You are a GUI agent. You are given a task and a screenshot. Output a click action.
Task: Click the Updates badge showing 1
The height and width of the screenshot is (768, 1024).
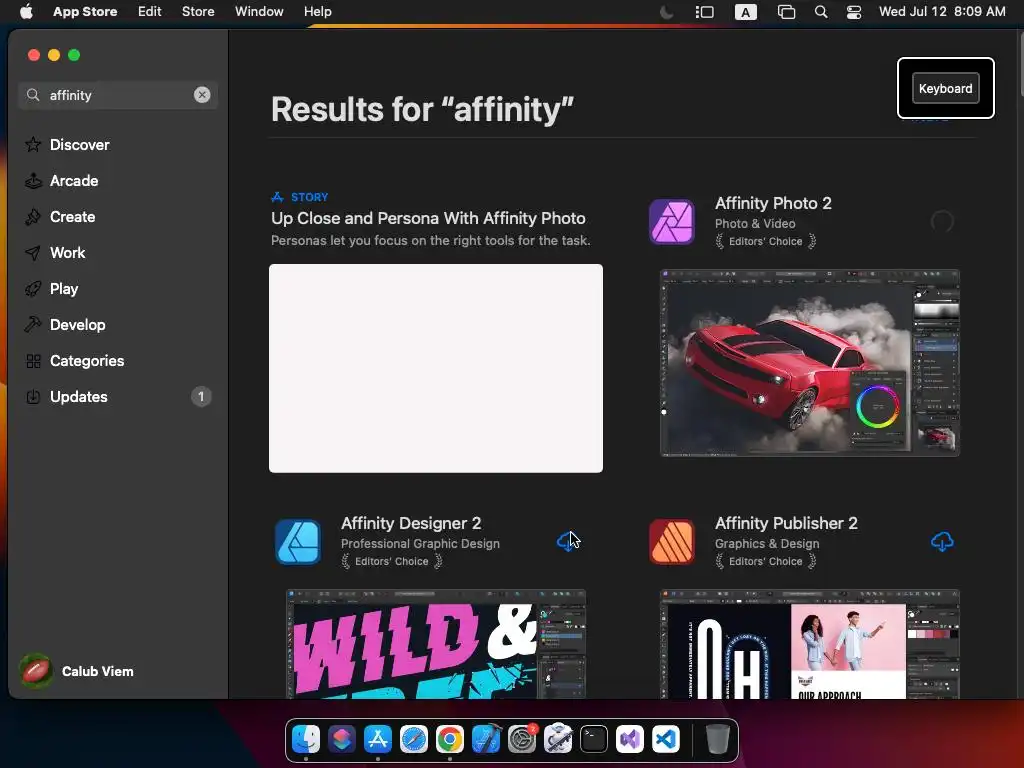tap(201, 396)
